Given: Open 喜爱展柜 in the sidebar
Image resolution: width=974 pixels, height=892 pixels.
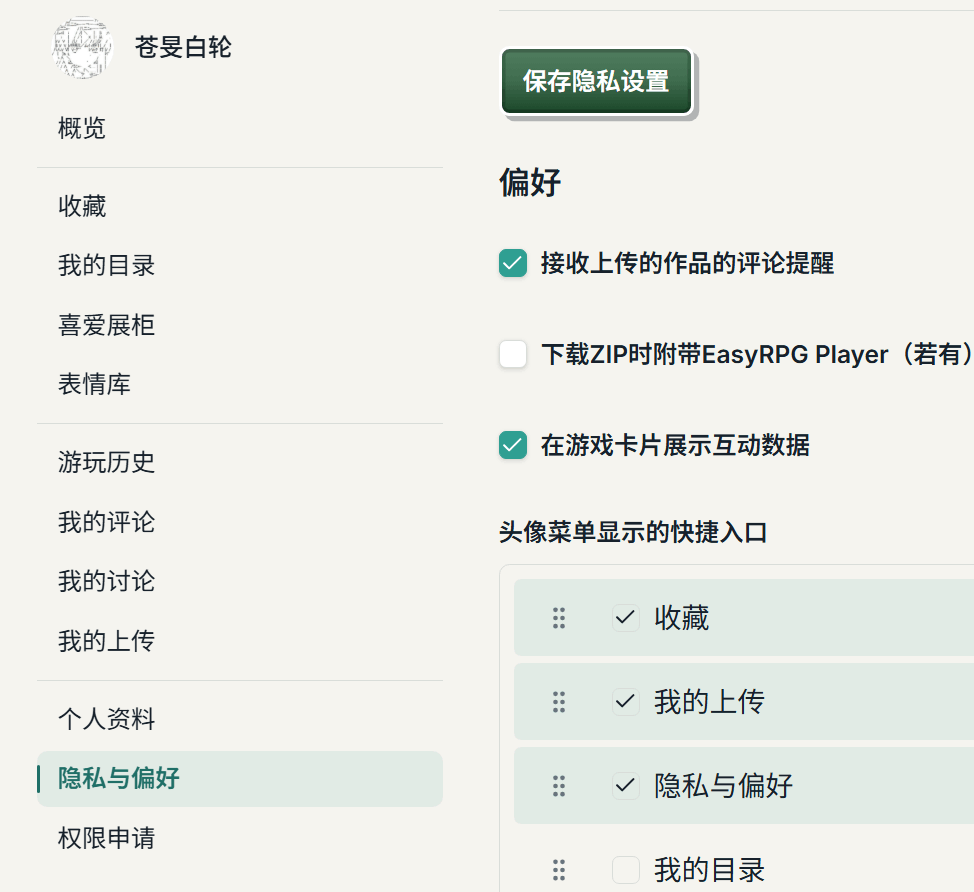Looking at the screenshot, I should [x=106, y=325].
